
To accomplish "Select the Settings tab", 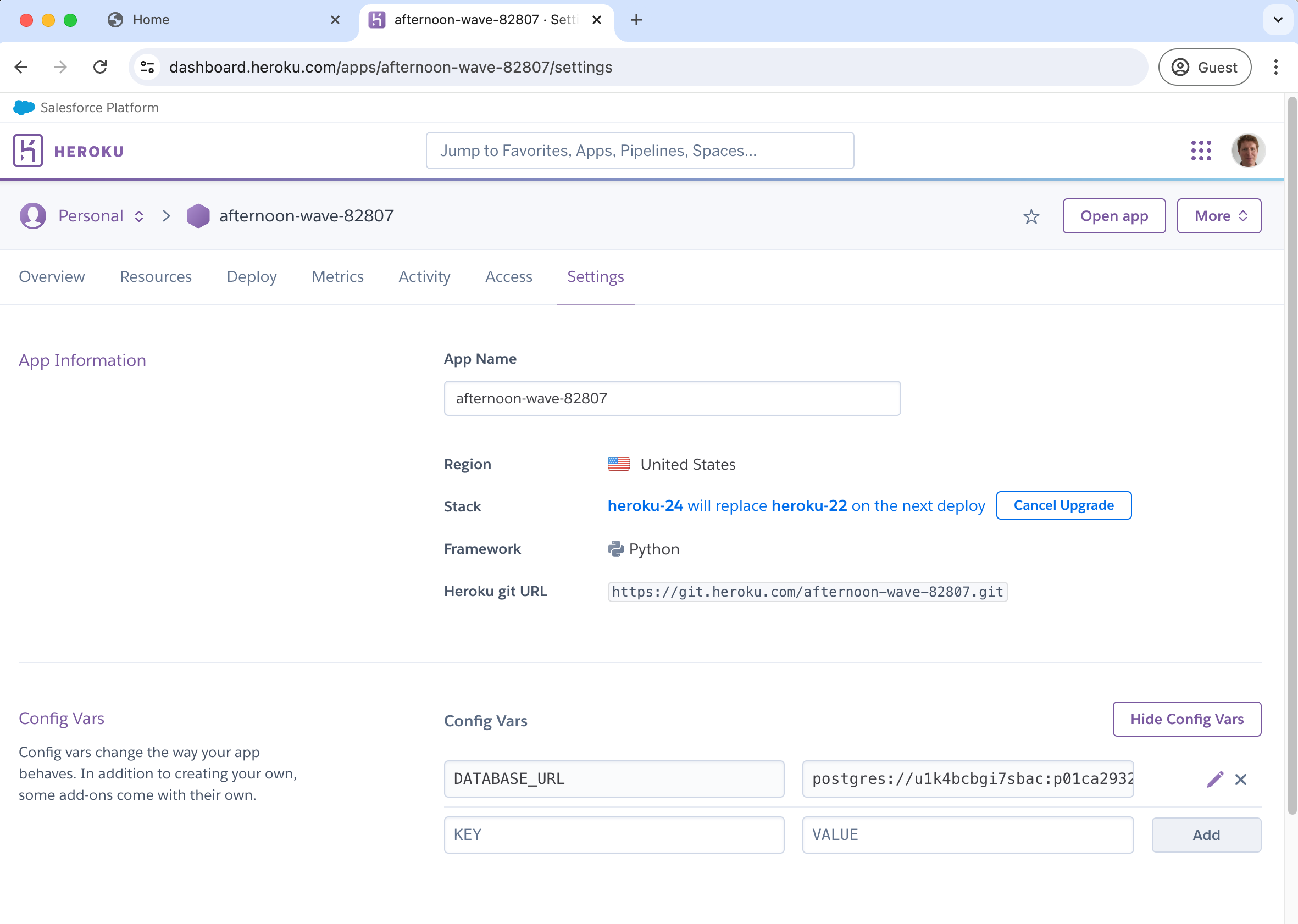I will point(595,277).
